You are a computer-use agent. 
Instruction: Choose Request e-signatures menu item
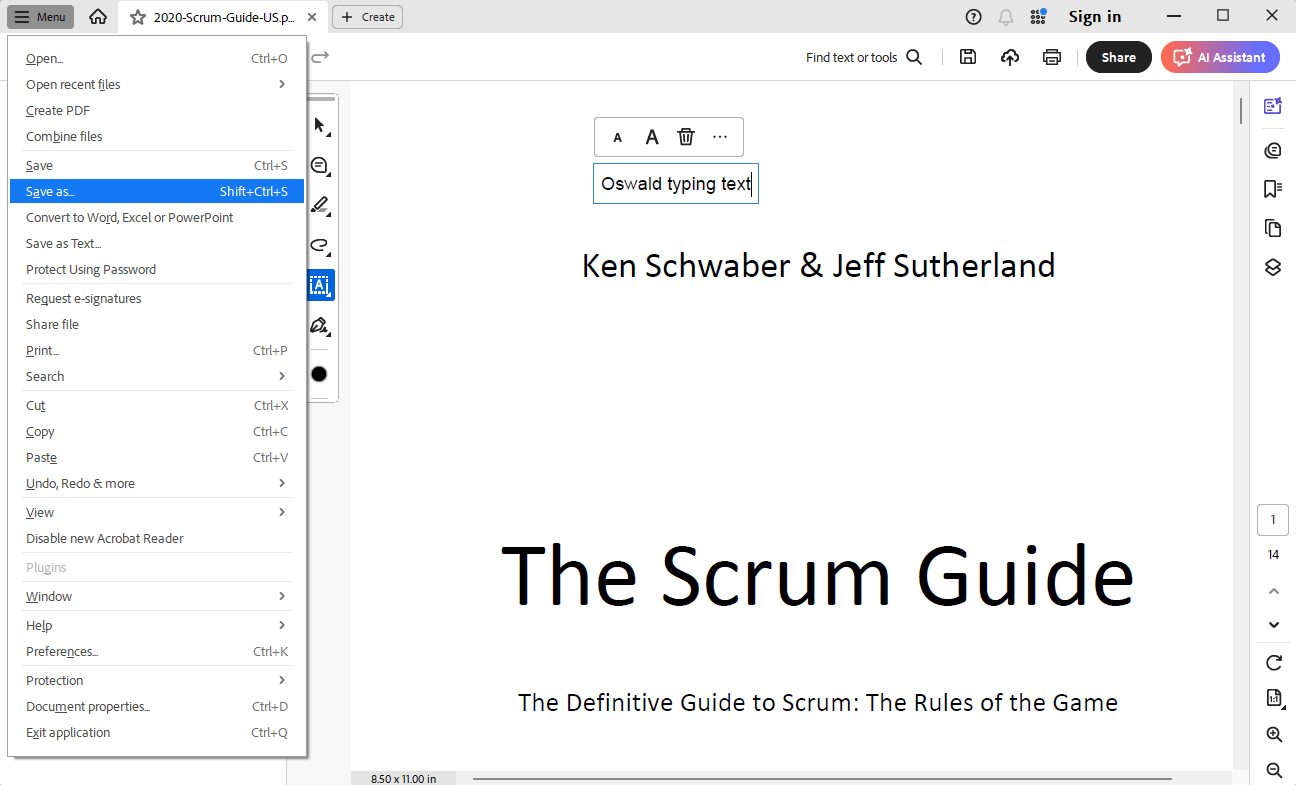[157, 299]
